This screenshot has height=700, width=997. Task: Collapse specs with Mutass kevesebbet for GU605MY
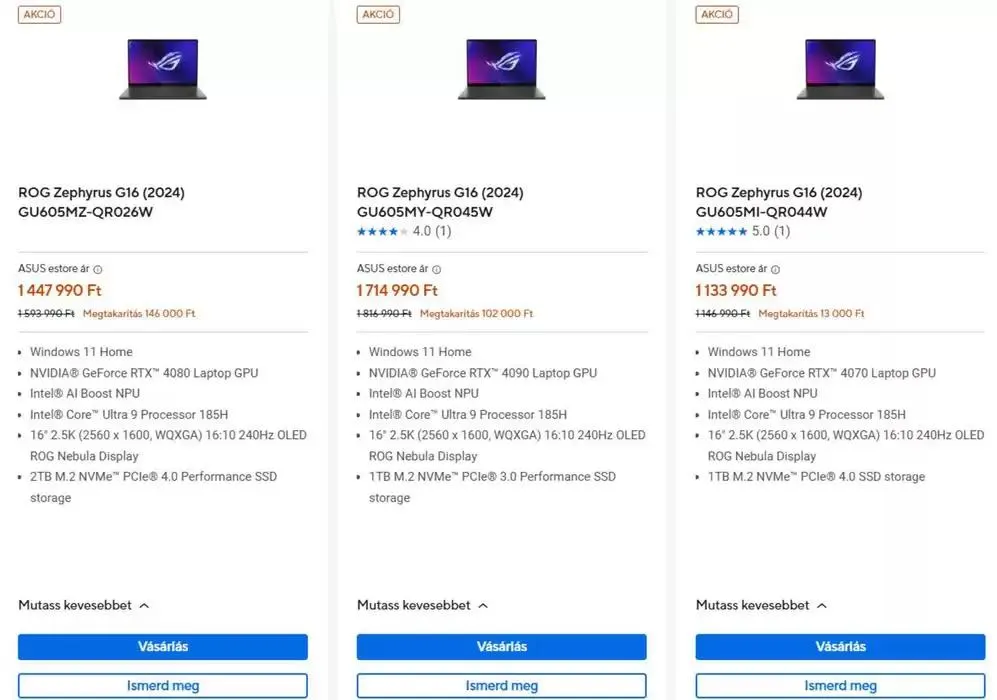(423, 605)
